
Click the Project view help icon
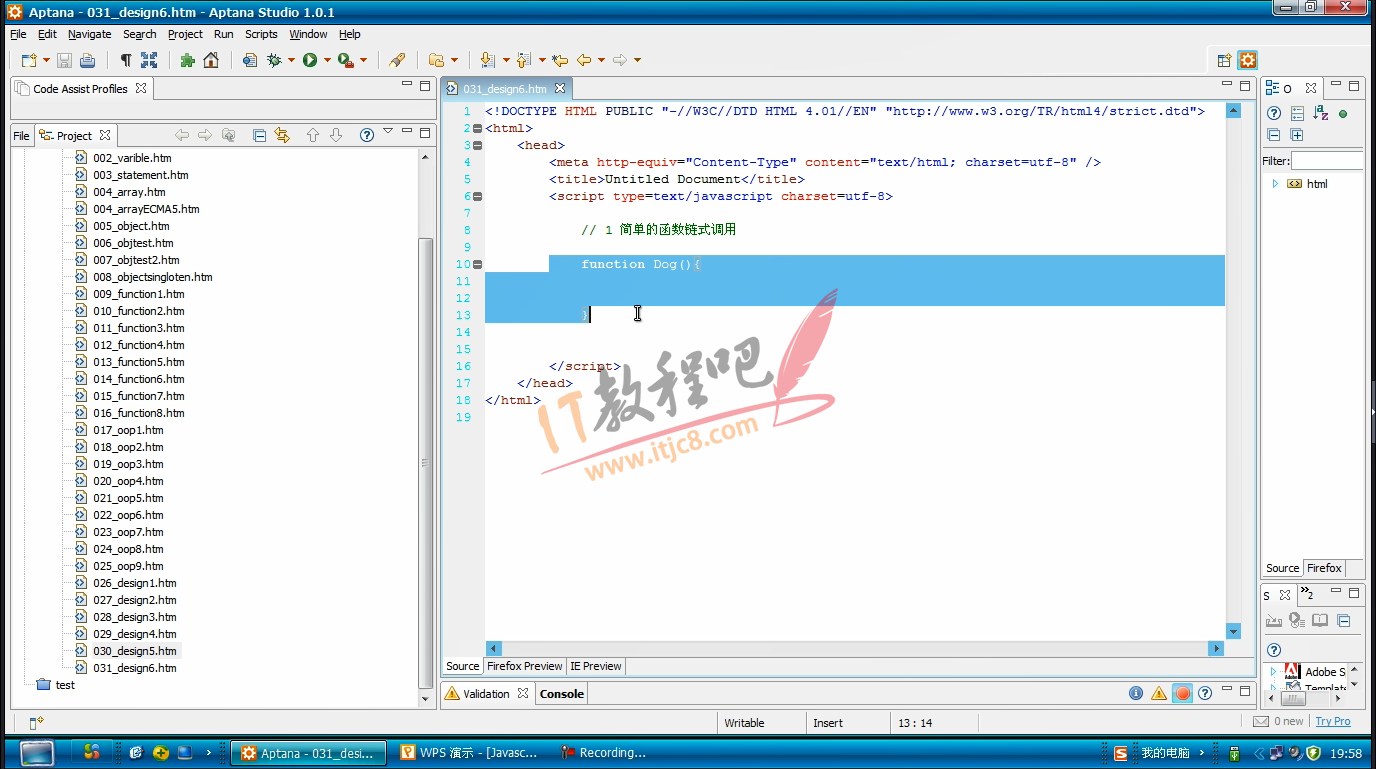(x=367, y=135)
